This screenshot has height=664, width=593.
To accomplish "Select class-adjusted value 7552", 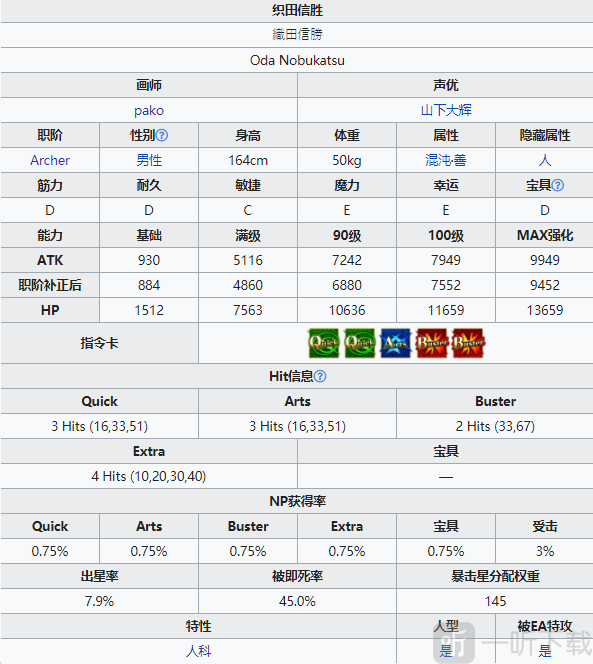I will pyautogui.click(x=446, y=285).
